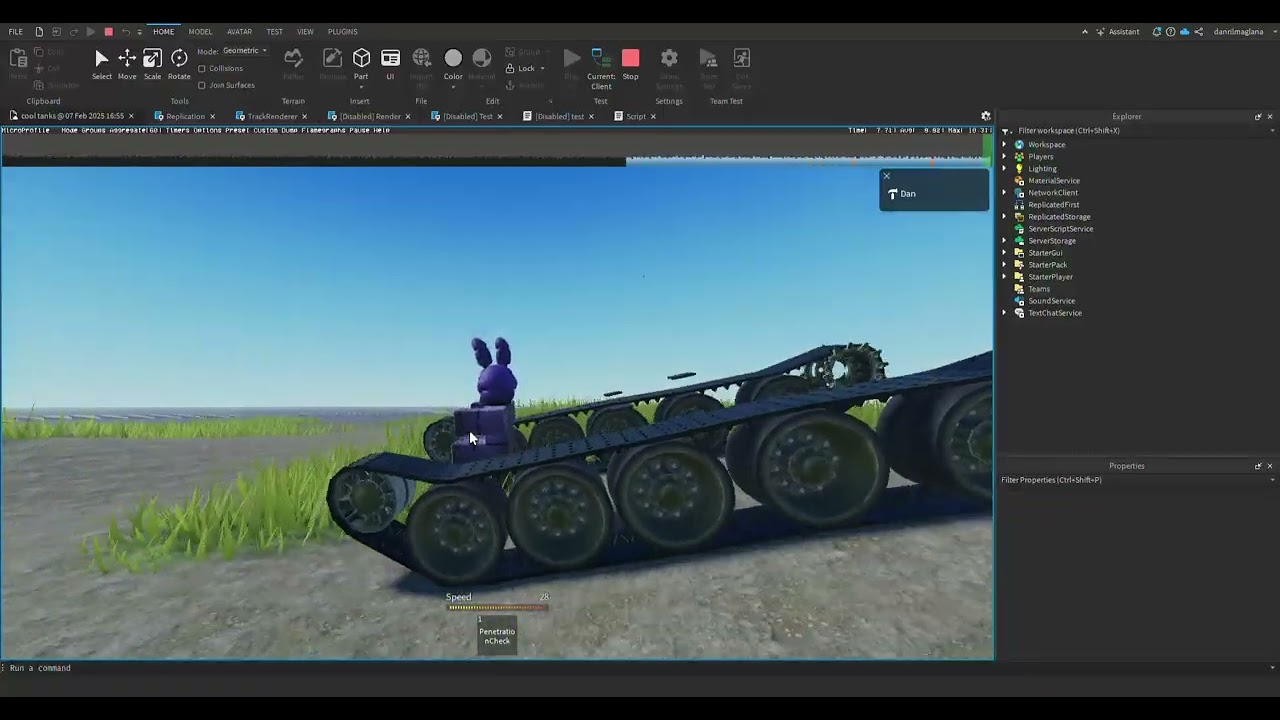Expand the Workspace node in Explorer
Viewport: 1280px width, 720px height.
(1005, 145)
